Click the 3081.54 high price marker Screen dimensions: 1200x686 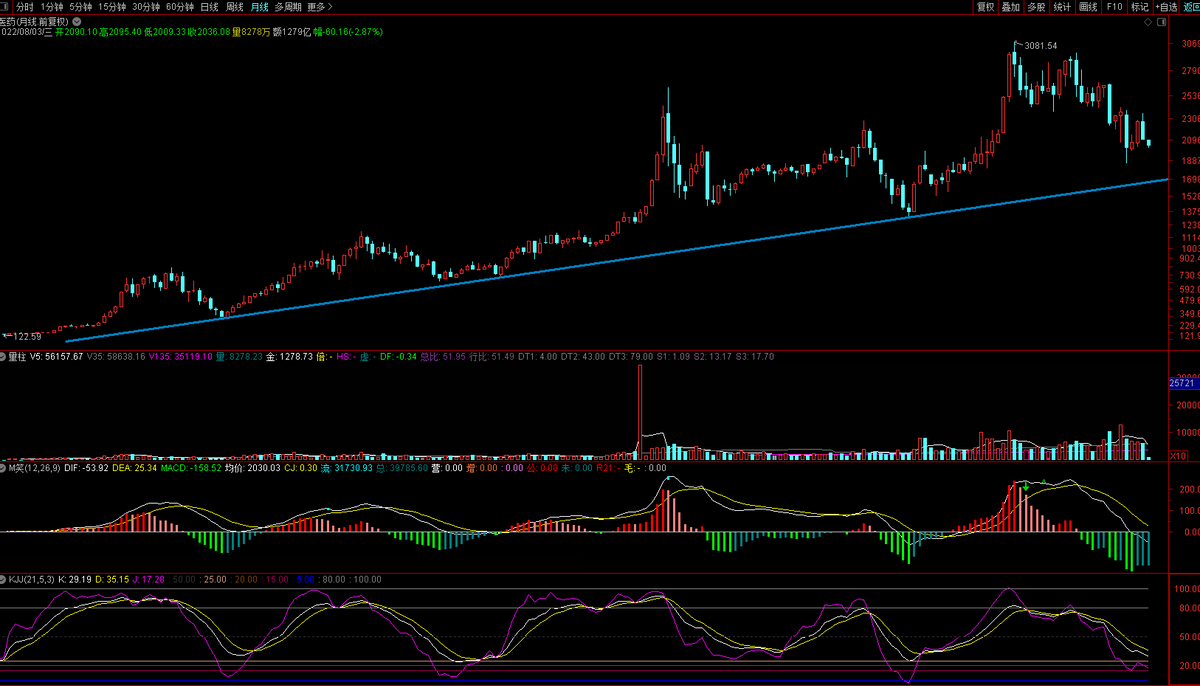(x=1040, y=46)
